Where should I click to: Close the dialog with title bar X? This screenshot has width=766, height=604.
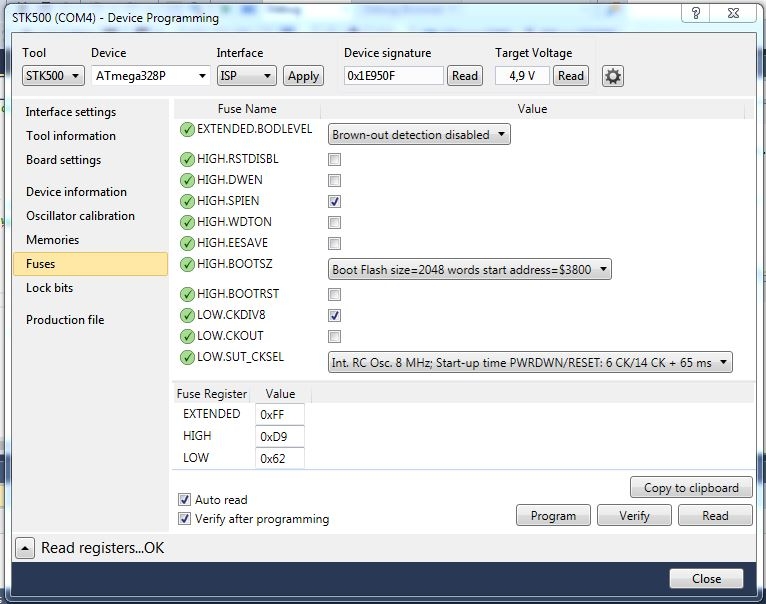coord(733,13)
